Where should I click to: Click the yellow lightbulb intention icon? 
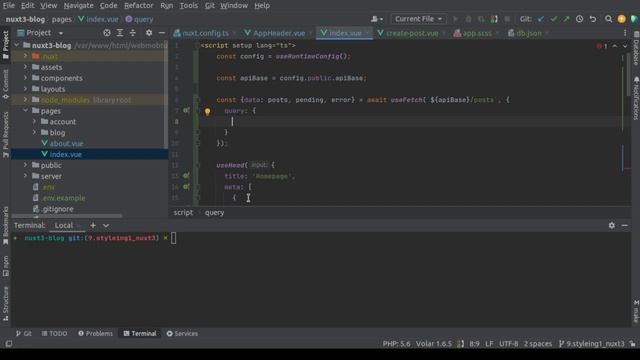point(207,111)
